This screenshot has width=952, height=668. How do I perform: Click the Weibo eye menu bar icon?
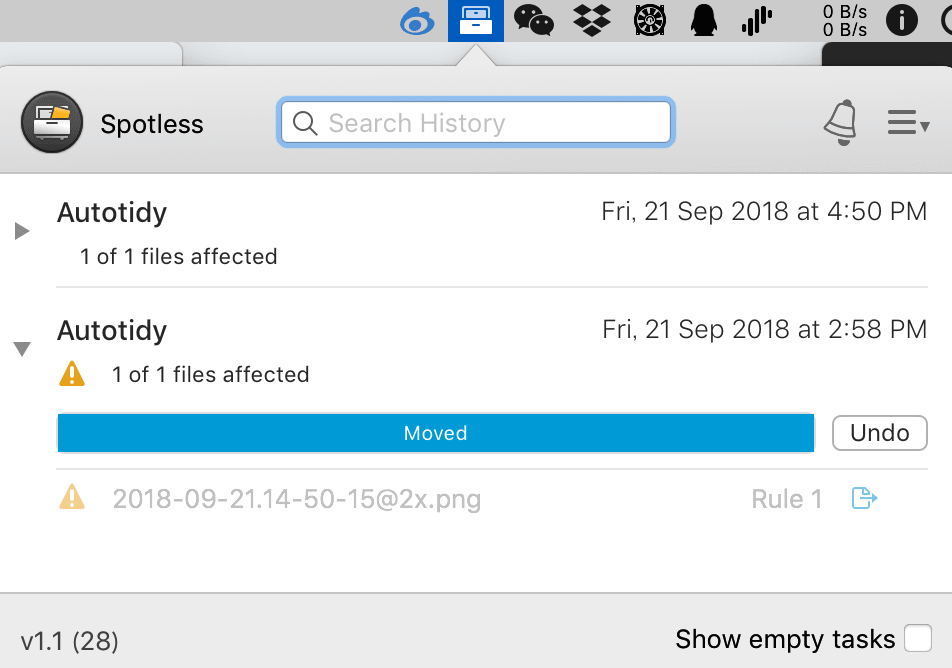[417, 22]
